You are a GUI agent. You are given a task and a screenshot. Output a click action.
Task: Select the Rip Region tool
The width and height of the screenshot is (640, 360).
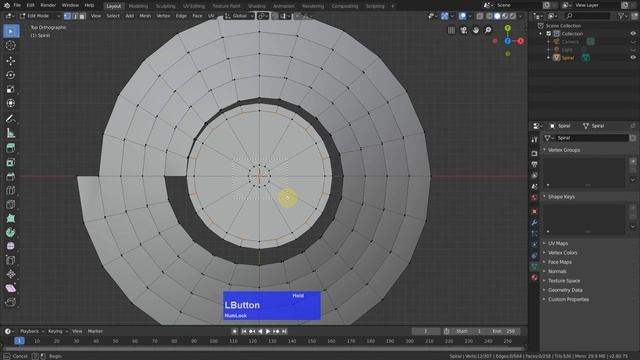pos(11,302)
